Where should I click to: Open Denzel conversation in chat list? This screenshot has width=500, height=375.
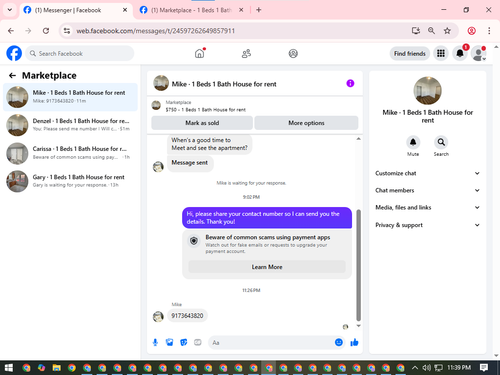(x=70, y=125)
